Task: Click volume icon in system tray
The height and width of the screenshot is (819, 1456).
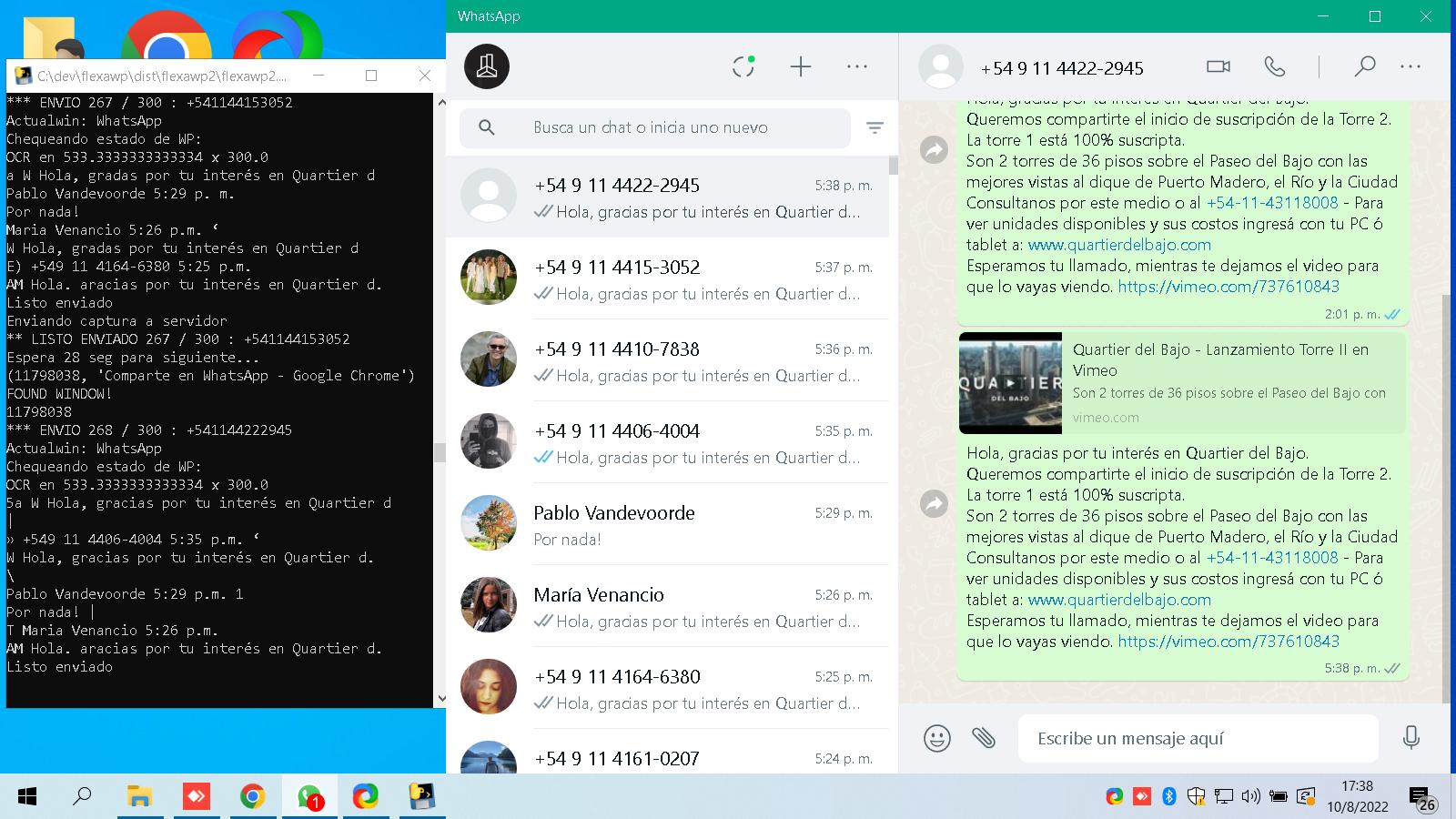Action: tap(1251, 797)
